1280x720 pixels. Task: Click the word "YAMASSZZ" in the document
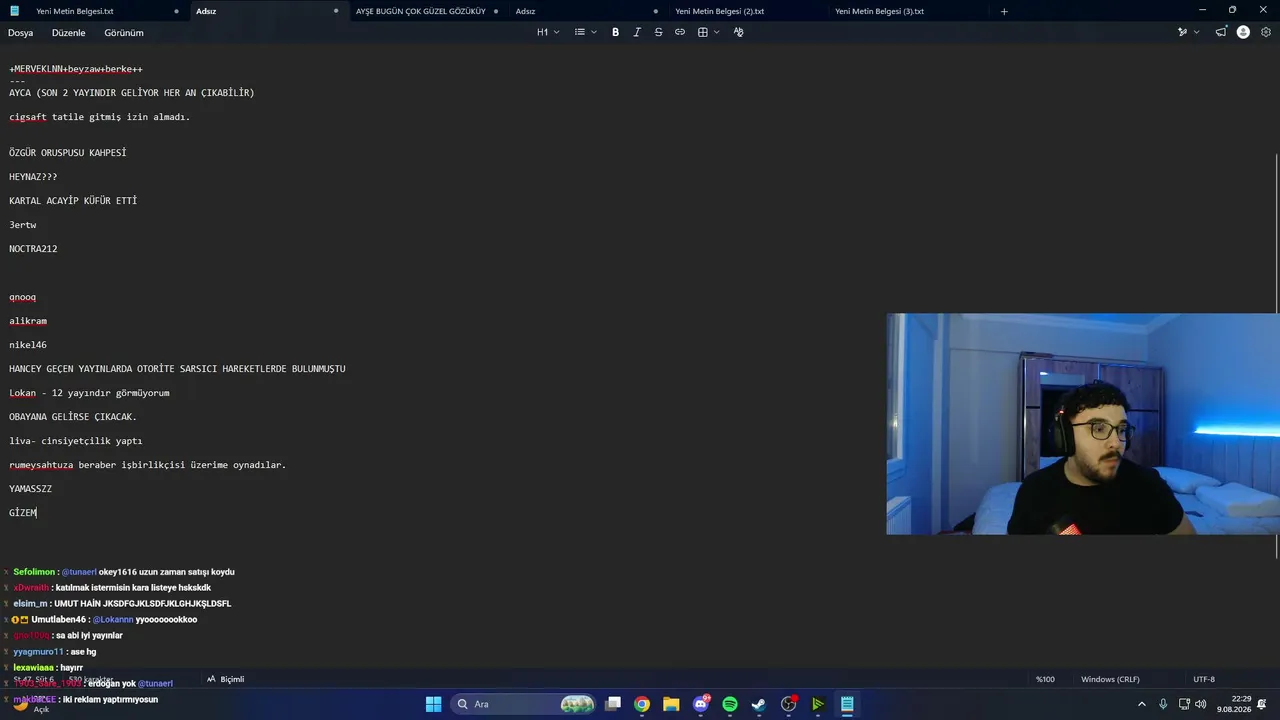click(x=30, y=489)
